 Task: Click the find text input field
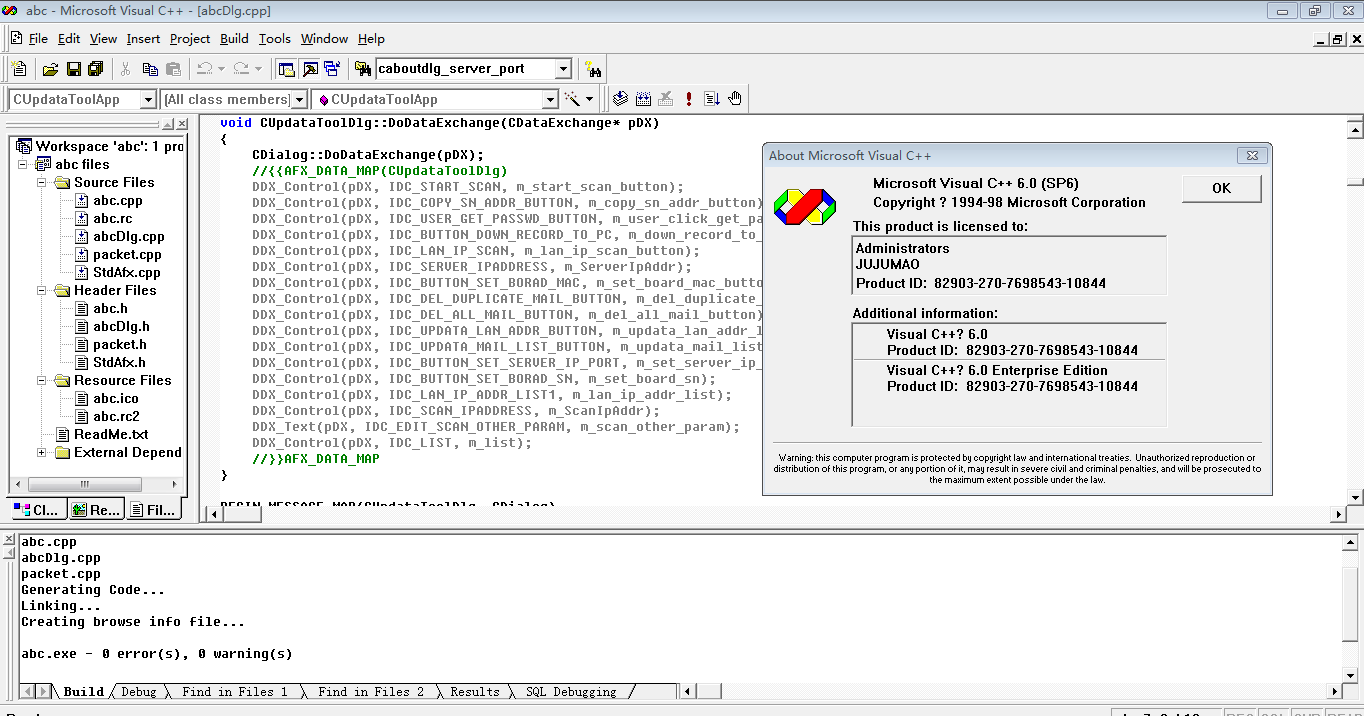pos(465,69)
